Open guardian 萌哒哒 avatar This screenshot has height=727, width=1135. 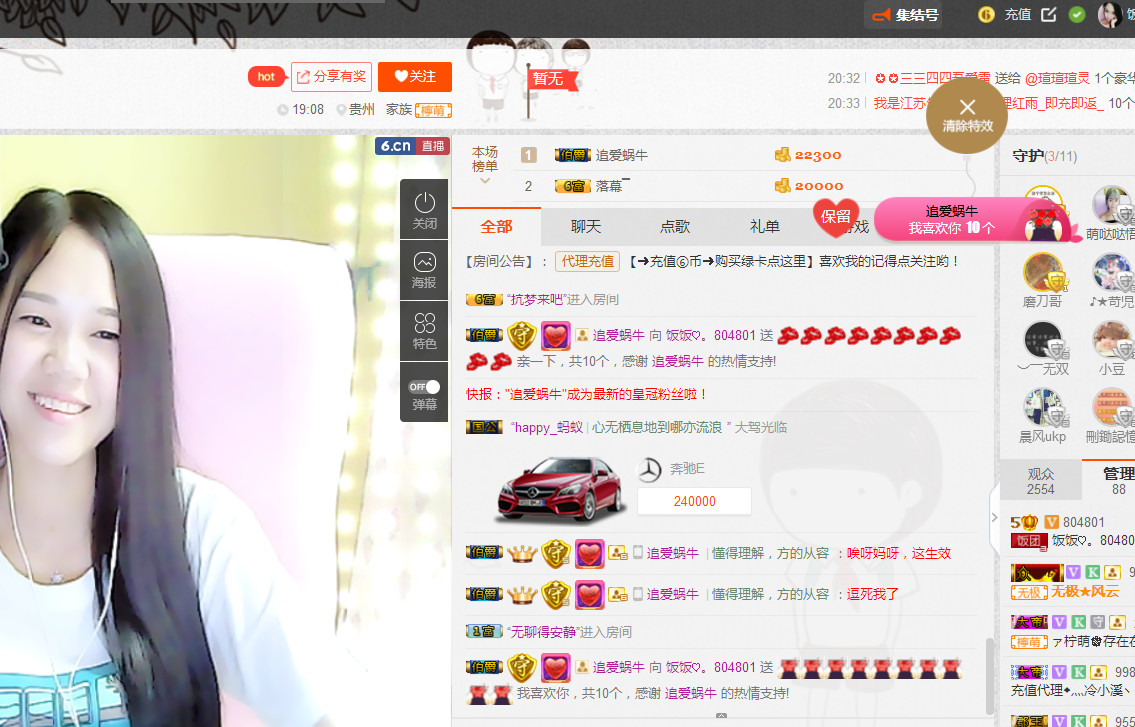coord(1112,204)
